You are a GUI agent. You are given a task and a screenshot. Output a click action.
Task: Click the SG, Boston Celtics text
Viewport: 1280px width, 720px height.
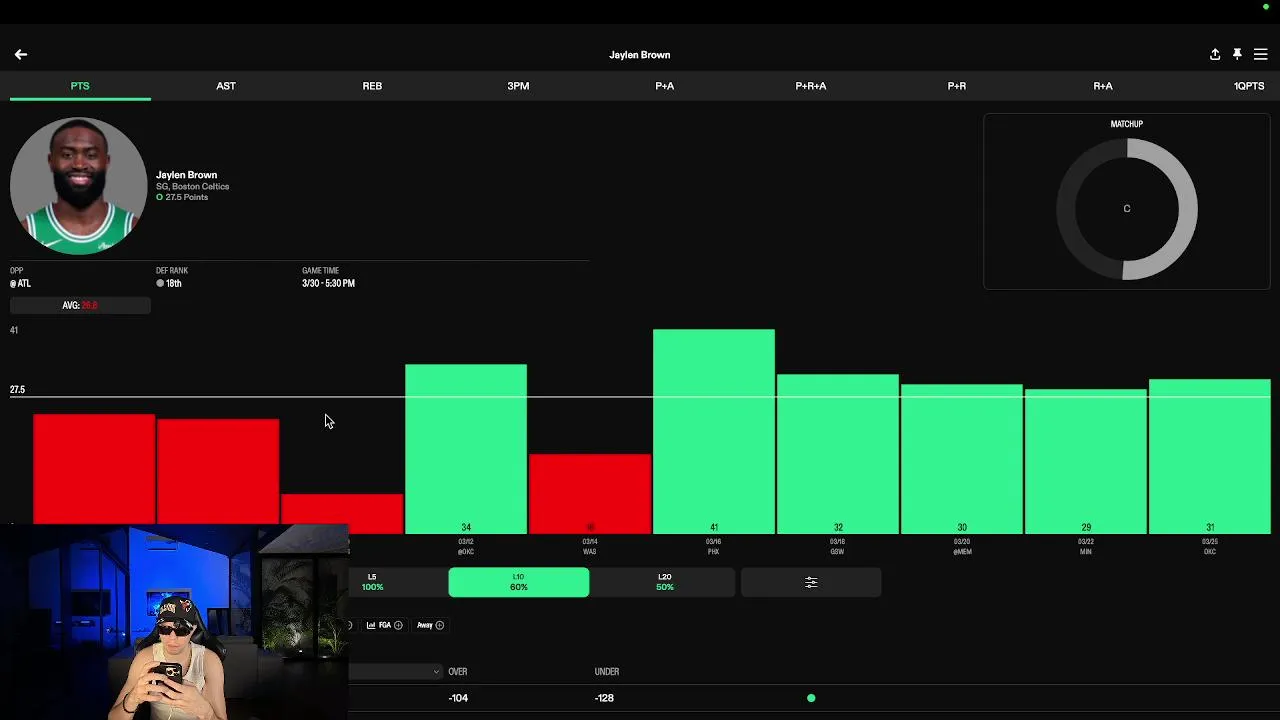(x=192, y=187)
